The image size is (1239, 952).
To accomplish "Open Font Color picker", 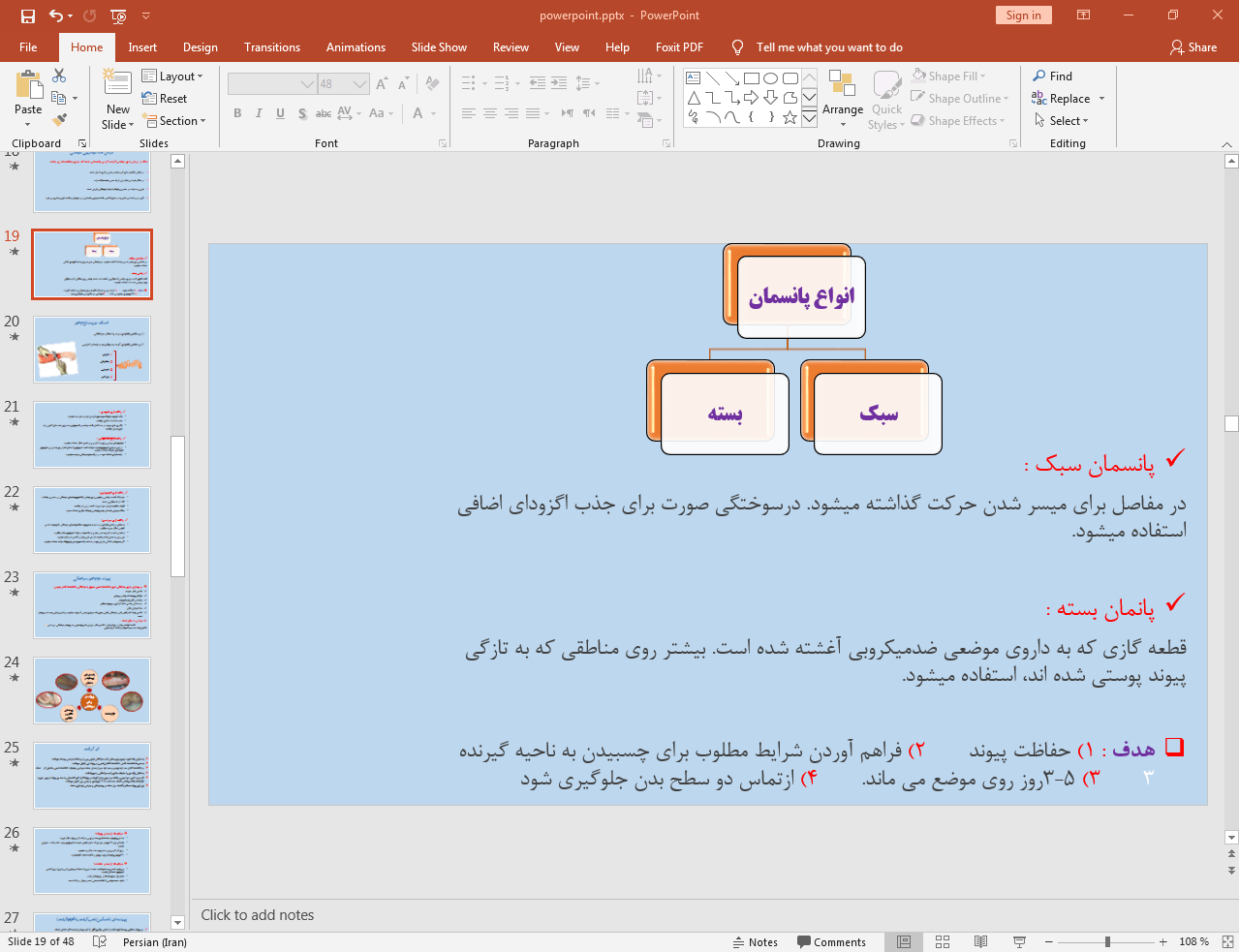I will [424, 113].
